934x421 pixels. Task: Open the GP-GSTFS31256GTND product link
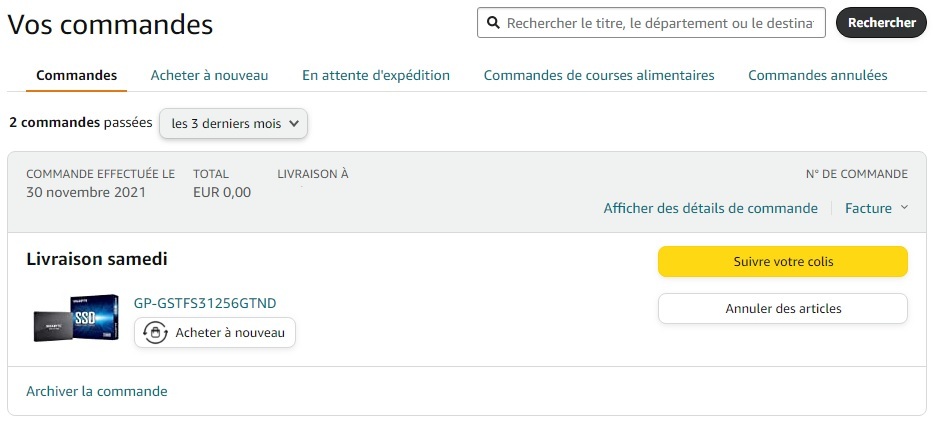coord(205,303)
